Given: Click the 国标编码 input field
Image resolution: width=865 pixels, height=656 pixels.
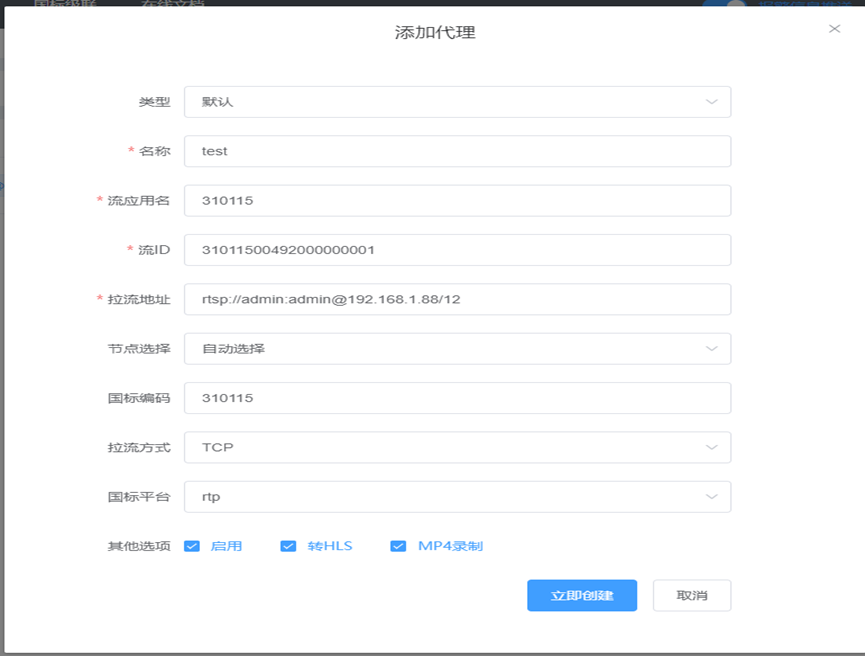Looking at the screenshot, I should point(457,398).
